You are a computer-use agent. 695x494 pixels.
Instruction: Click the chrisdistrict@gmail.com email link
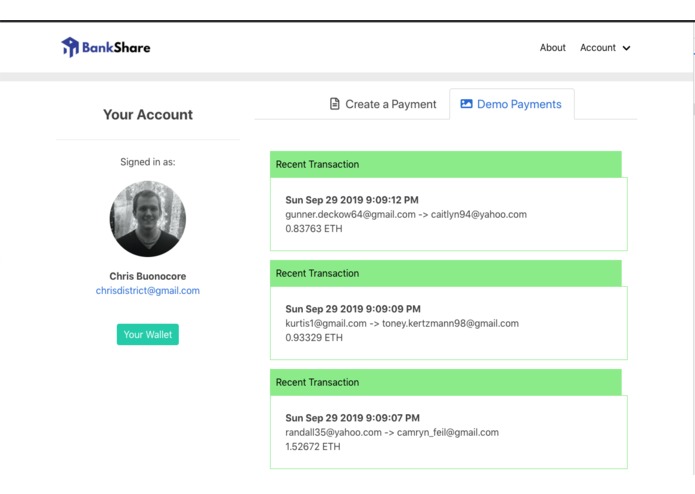[x=148, y=291]
